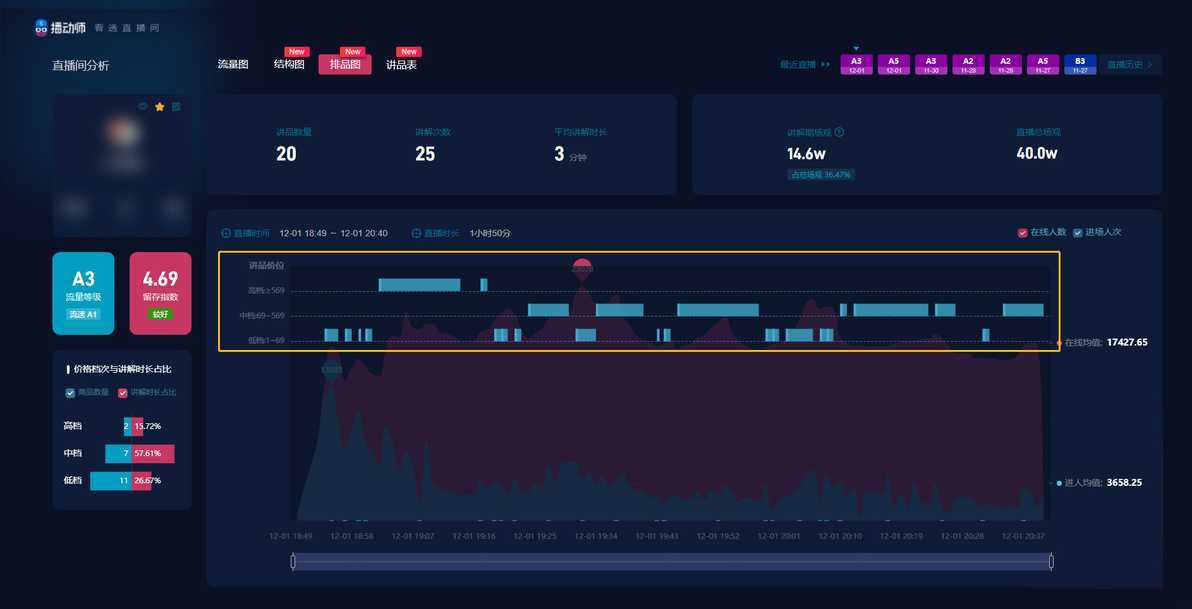Toggle the 在线人数 checkbox

pyautogui.click(x=1022, y=233)
